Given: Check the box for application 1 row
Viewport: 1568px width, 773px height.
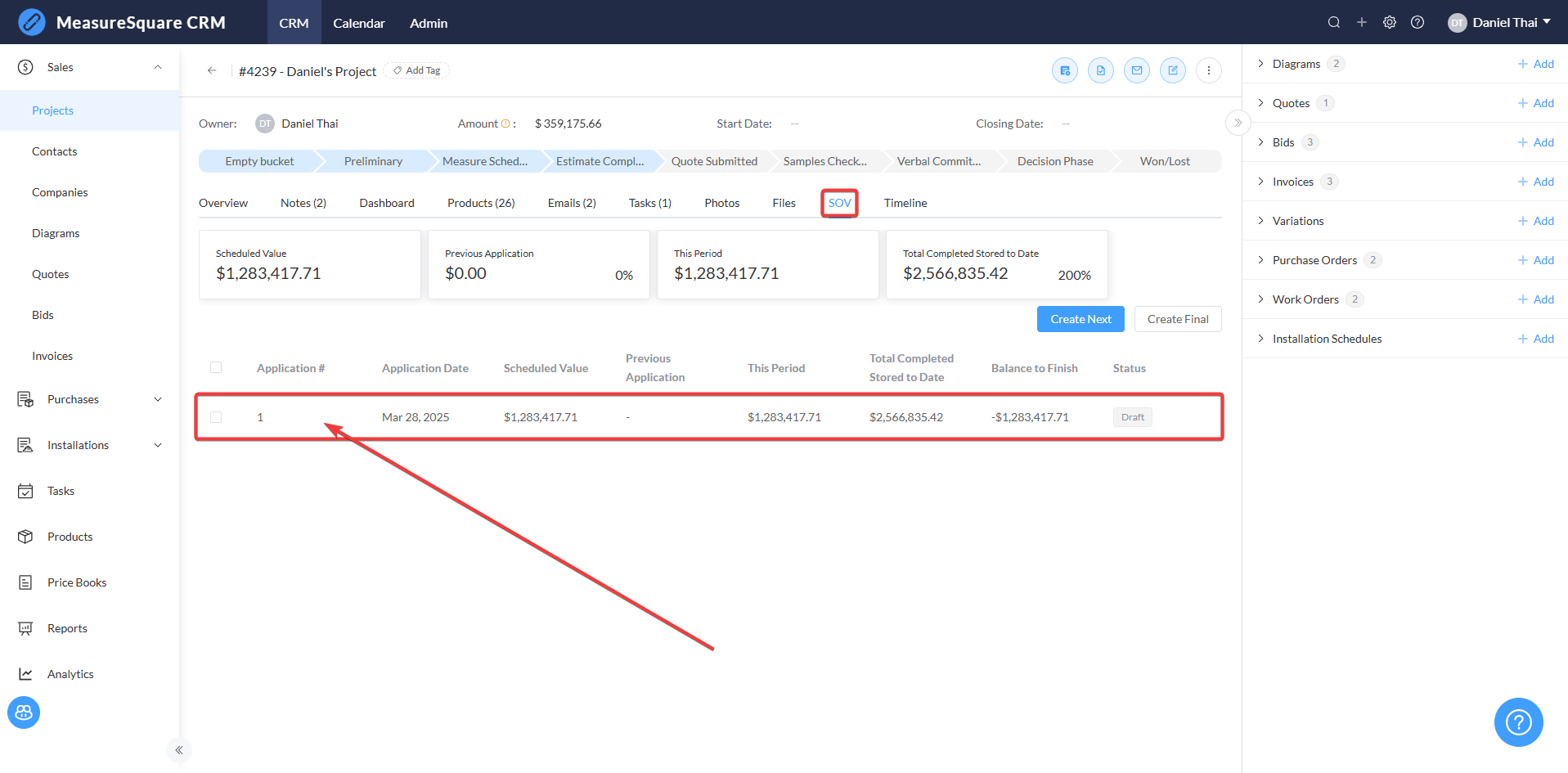Looking at the screenshot, I should pos(216,417).
